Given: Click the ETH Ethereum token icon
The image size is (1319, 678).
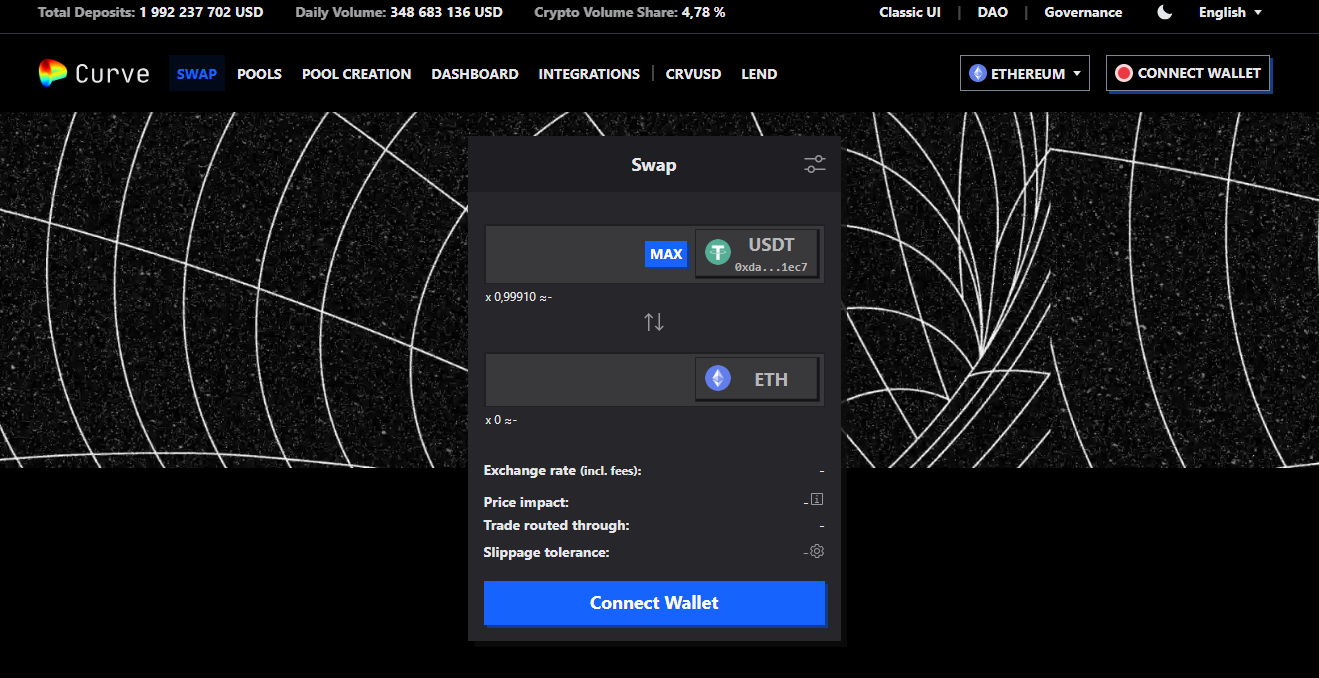Looking at the screenshot, I should (x=718, y=379).
